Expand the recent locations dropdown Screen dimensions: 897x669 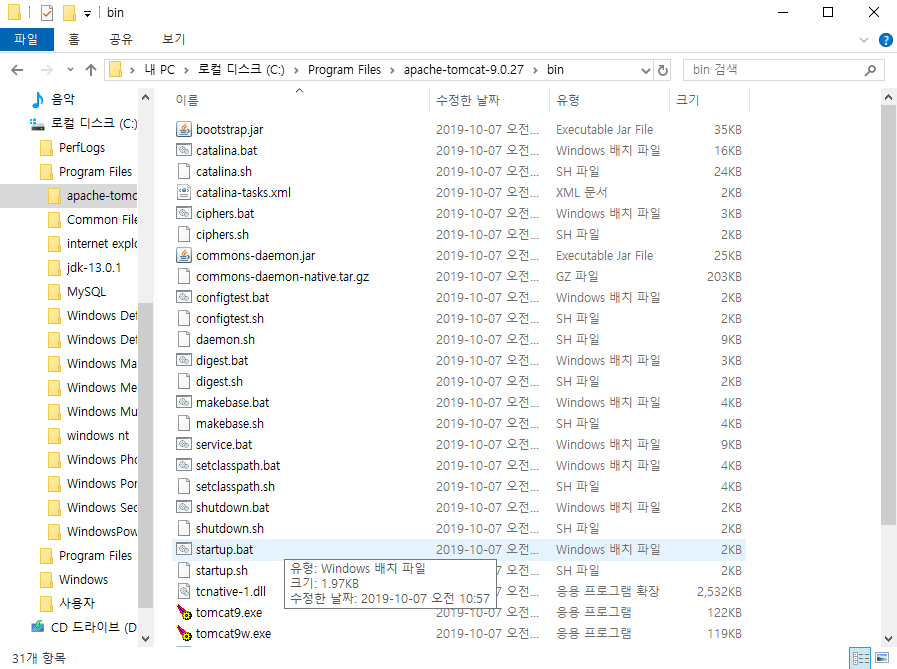[70, 70]
